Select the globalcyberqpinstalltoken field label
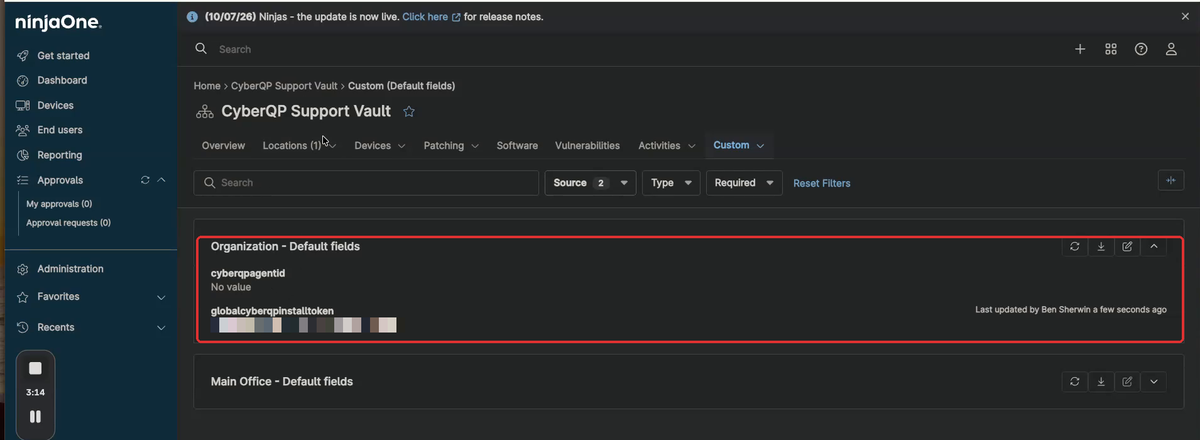Viewport: 1200px width, 440px height. pos(272,310)
